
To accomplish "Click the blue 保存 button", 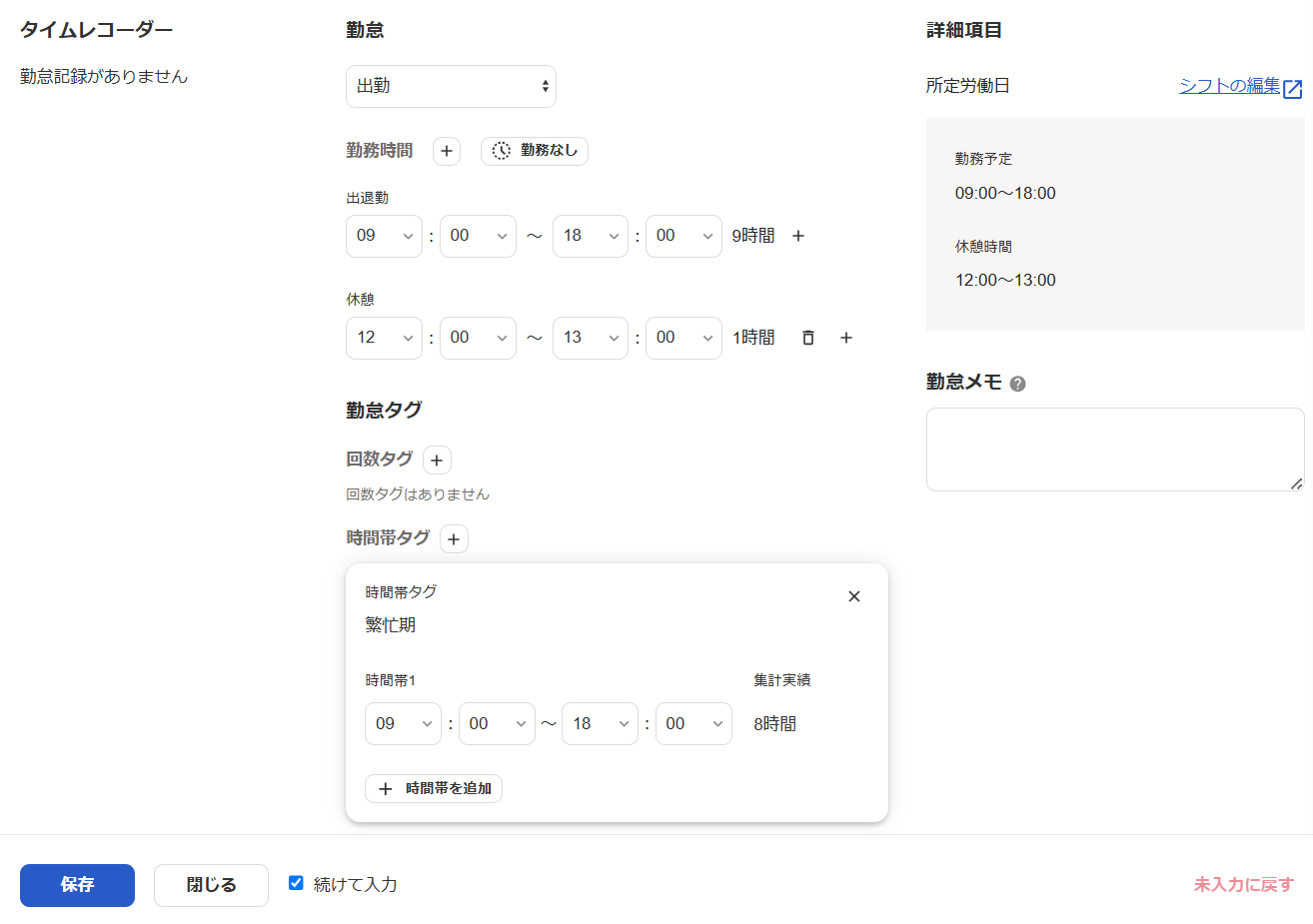I will point(77,885).
